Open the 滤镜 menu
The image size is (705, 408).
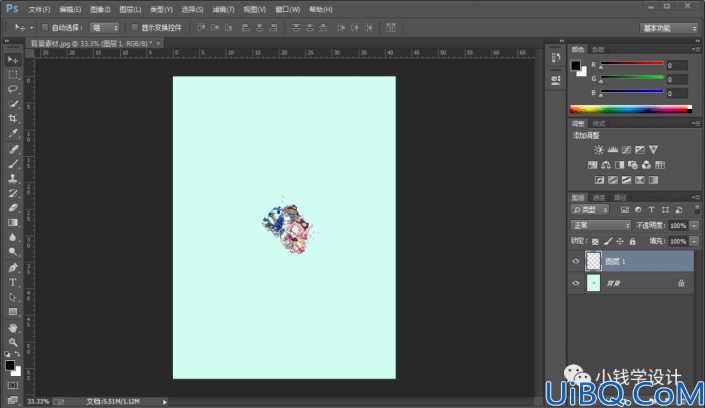coord(223,9)
